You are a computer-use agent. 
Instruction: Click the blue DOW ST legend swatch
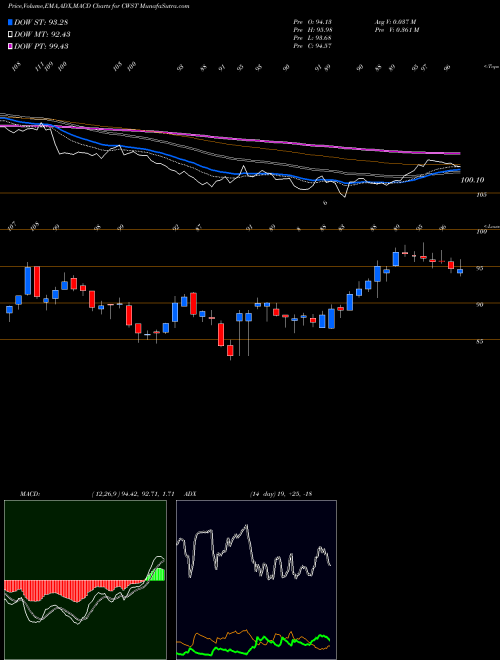(10, 22)
